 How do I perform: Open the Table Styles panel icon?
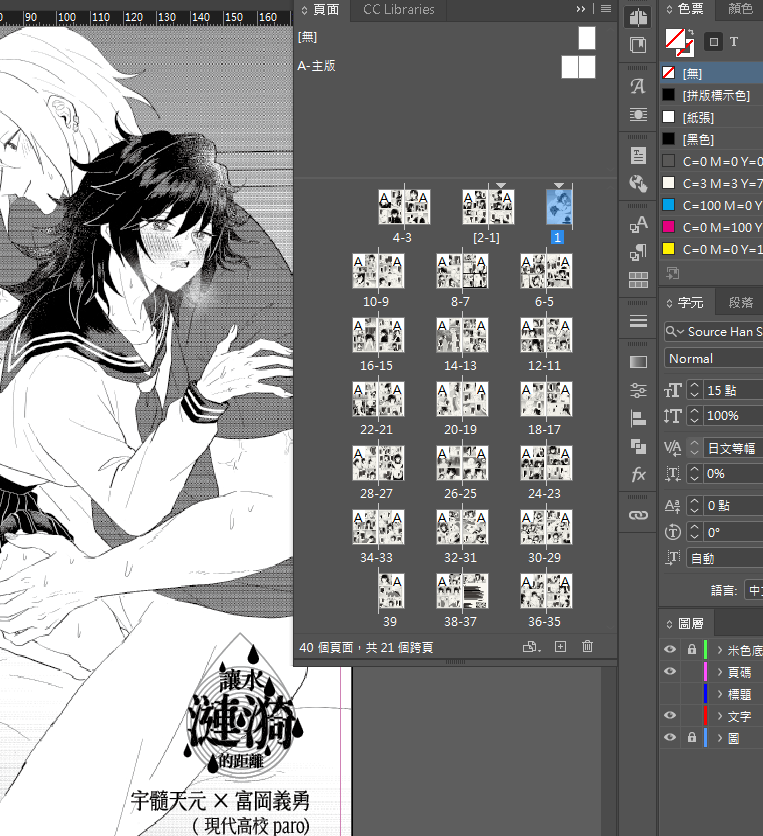coord(638,279)
